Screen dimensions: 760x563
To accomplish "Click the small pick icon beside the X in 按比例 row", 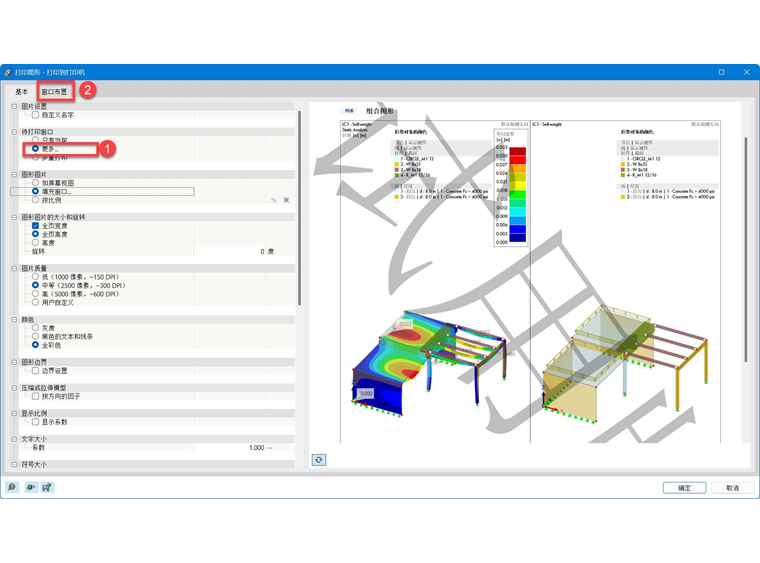I will [274, 200].
